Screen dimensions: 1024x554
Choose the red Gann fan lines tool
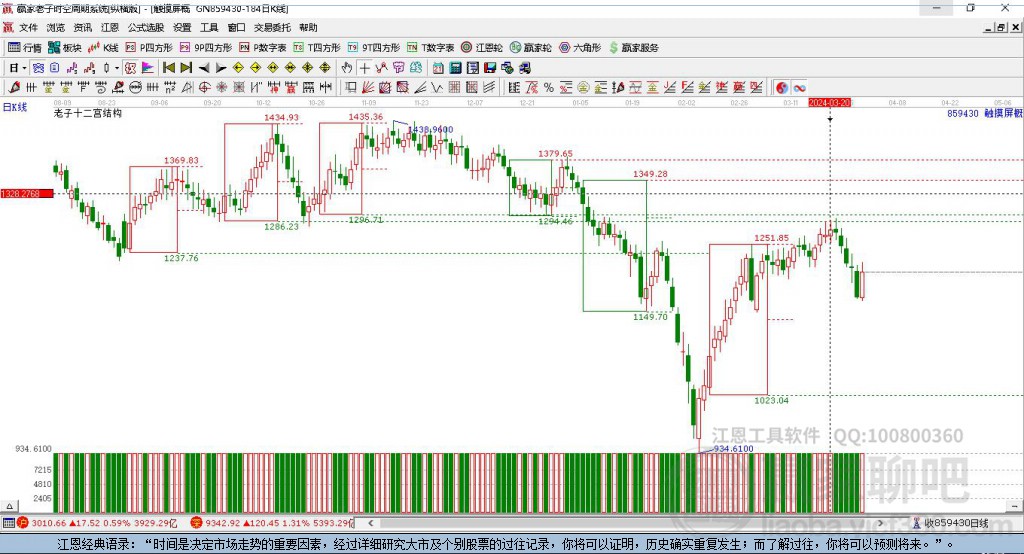(x=368, y=87)
